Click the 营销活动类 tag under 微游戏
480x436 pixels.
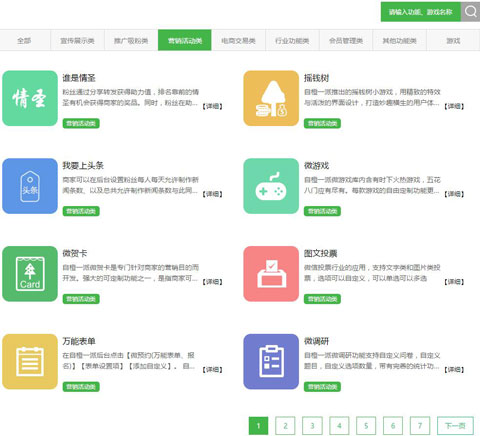[322, 211]
